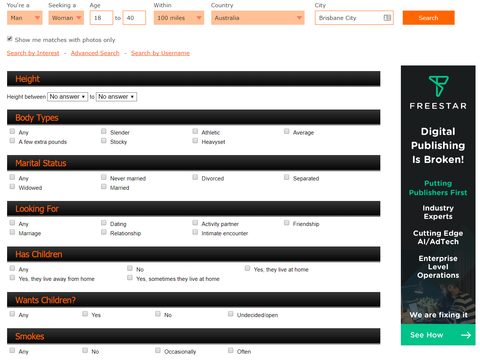Tick the Friendship checkbox
The image size is (480, 360).
(286, 223)
